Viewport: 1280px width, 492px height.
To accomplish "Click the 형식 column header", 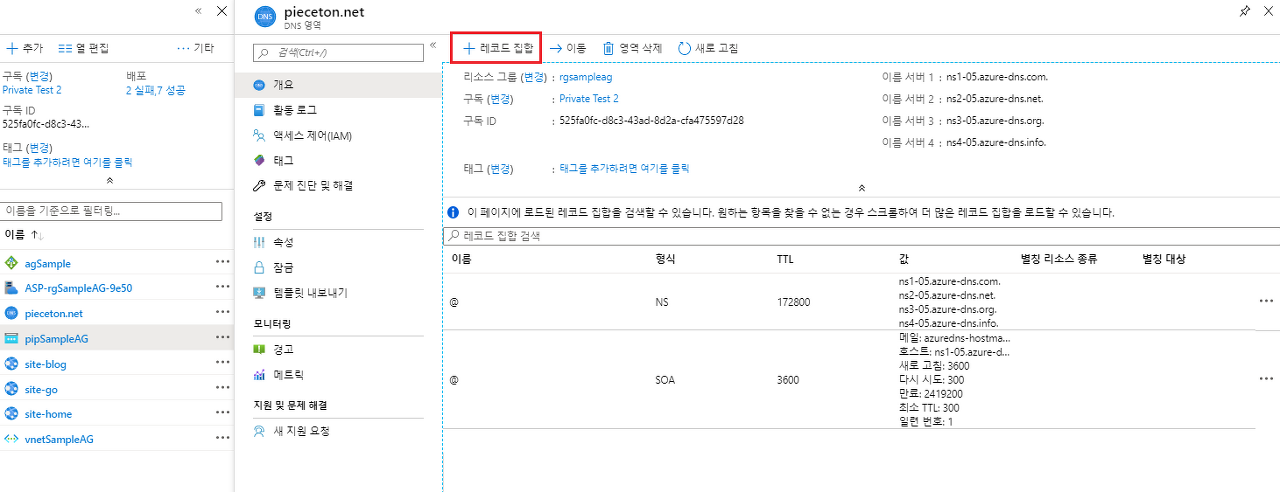I will tap(665, 259).
